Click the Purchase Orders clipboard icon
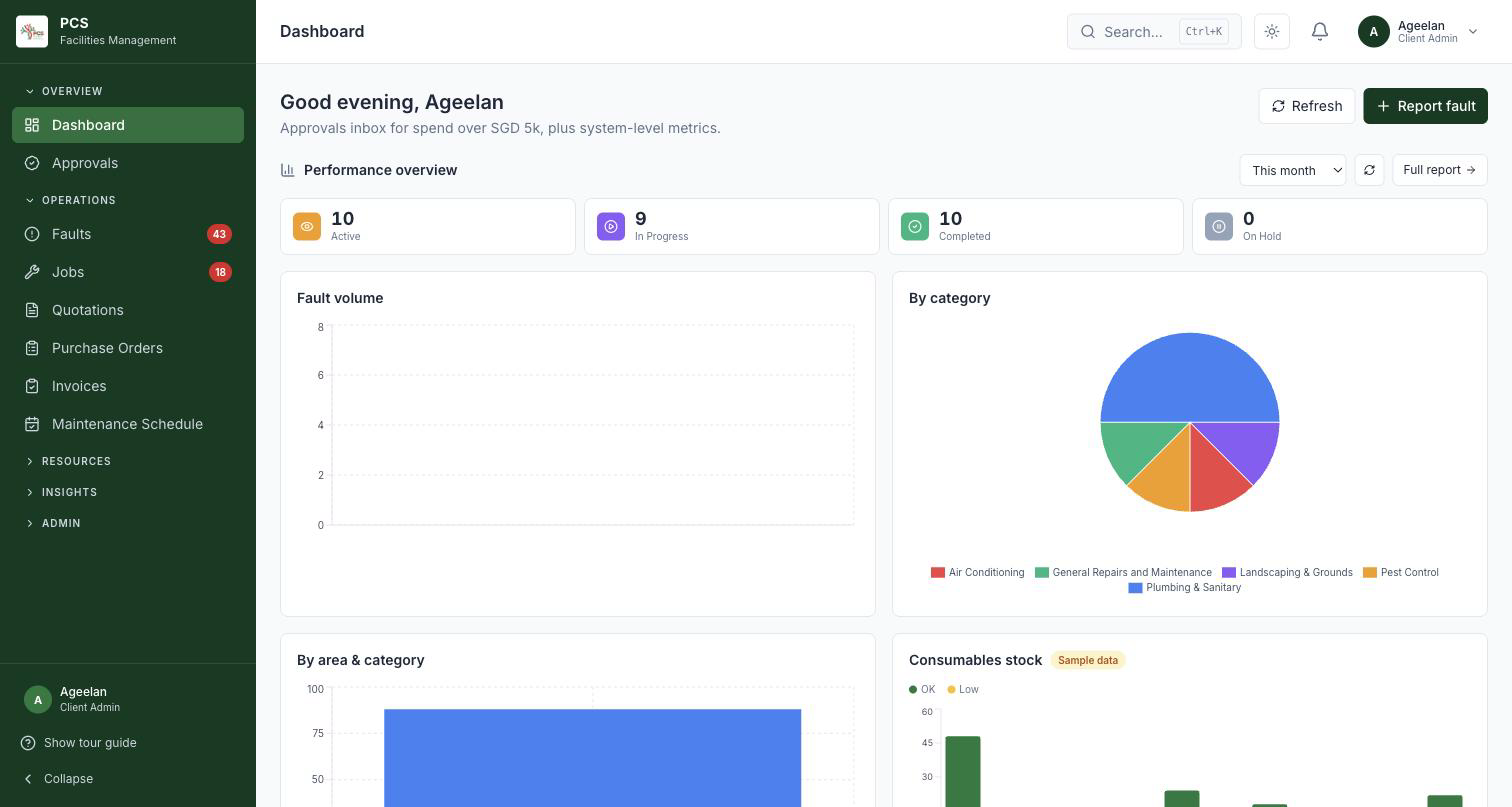This screenshot has width=1512, height=807. click(x=32, y=348)
